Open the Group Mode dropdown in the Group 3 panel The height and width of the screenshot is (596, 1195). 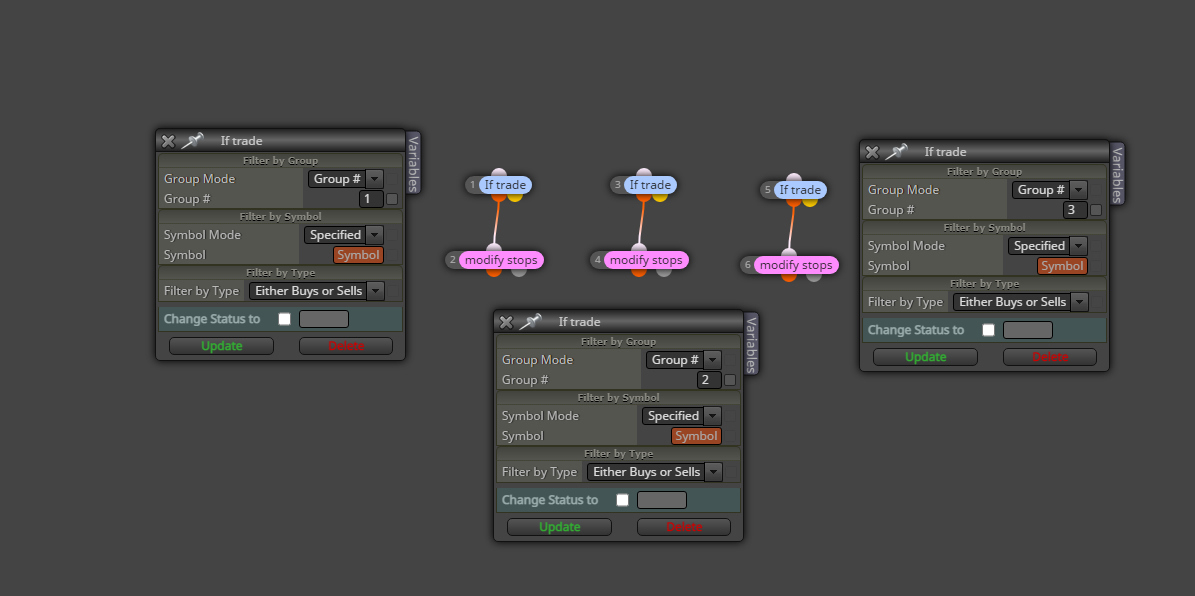pyautogui.click(x=1049, y=190)
